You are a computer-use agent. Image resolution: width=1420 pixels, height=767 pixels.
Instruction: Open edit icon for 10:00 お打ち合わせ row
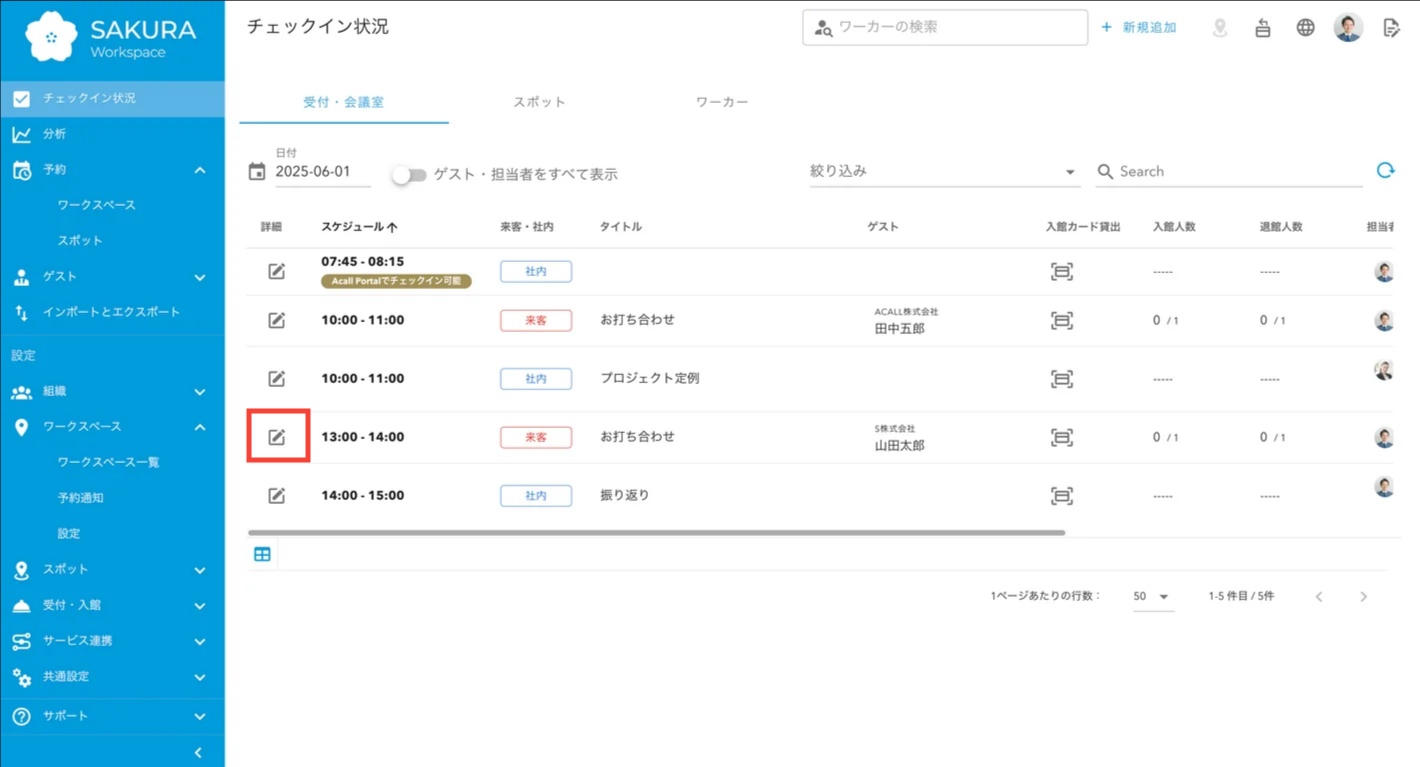pos(277,320)
